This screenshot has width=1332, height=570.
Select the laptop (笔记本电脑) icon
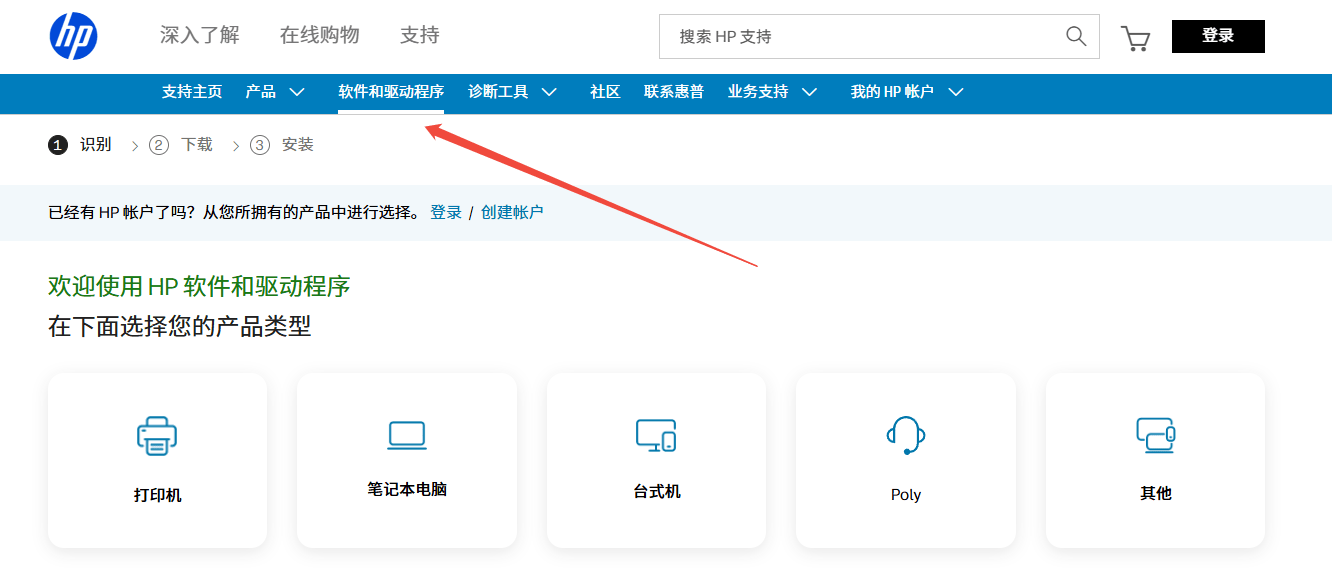click(x=407, y=435)
